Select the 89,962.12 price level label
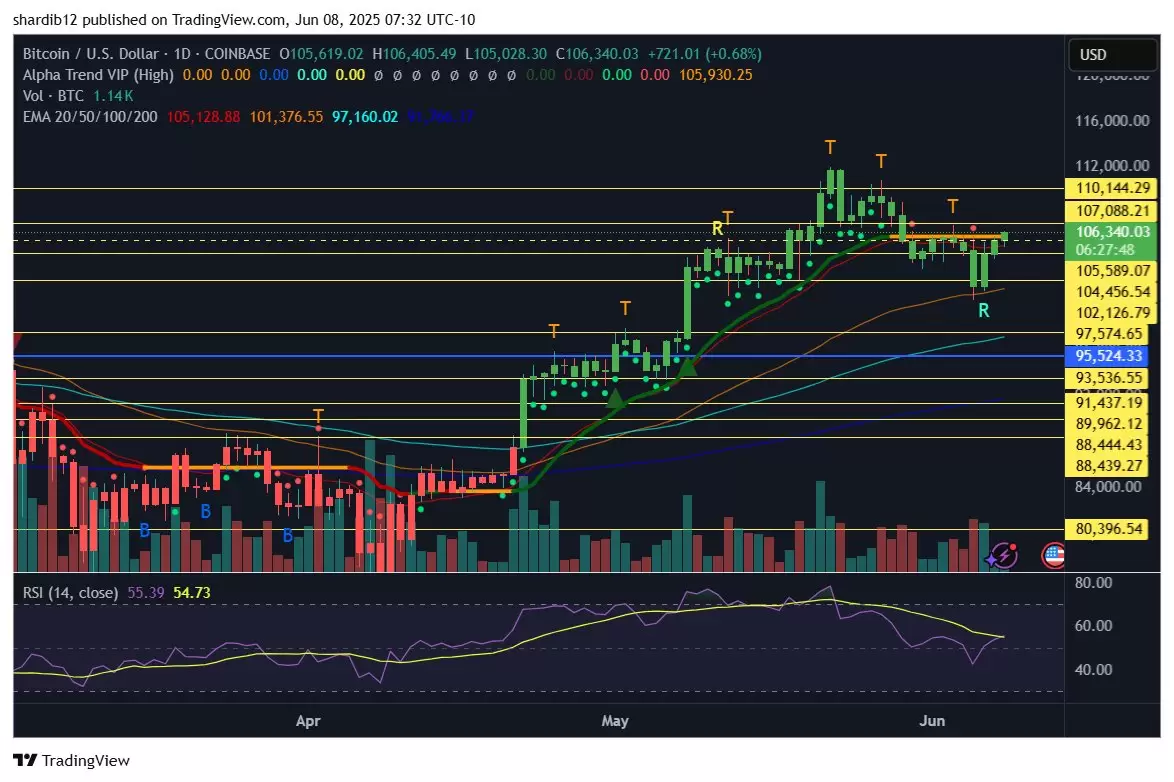1174x782 pixels. 1108,423
